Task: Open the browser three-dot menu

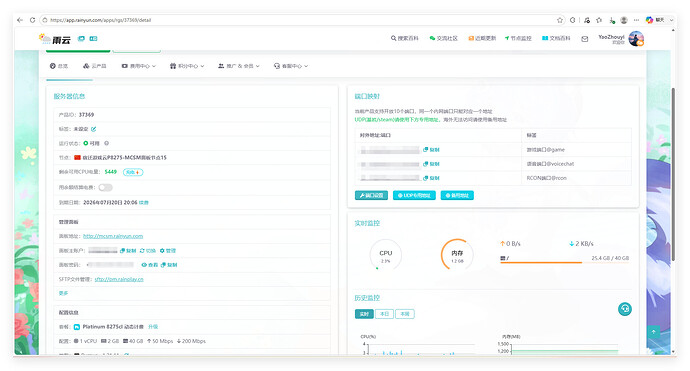Action: click(x=636, y=20)
